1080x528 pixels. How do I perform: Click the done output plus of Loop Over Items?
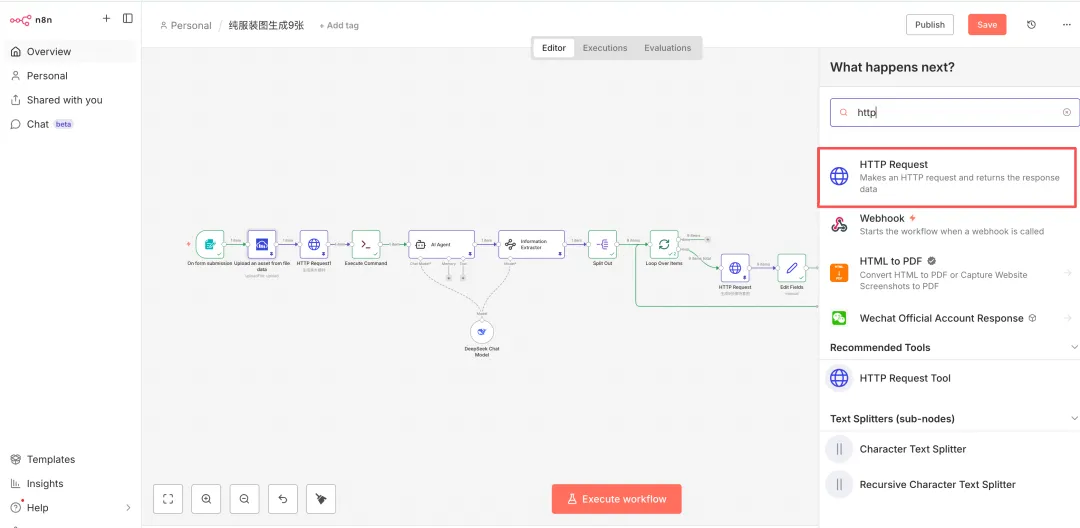pos(708,239)
